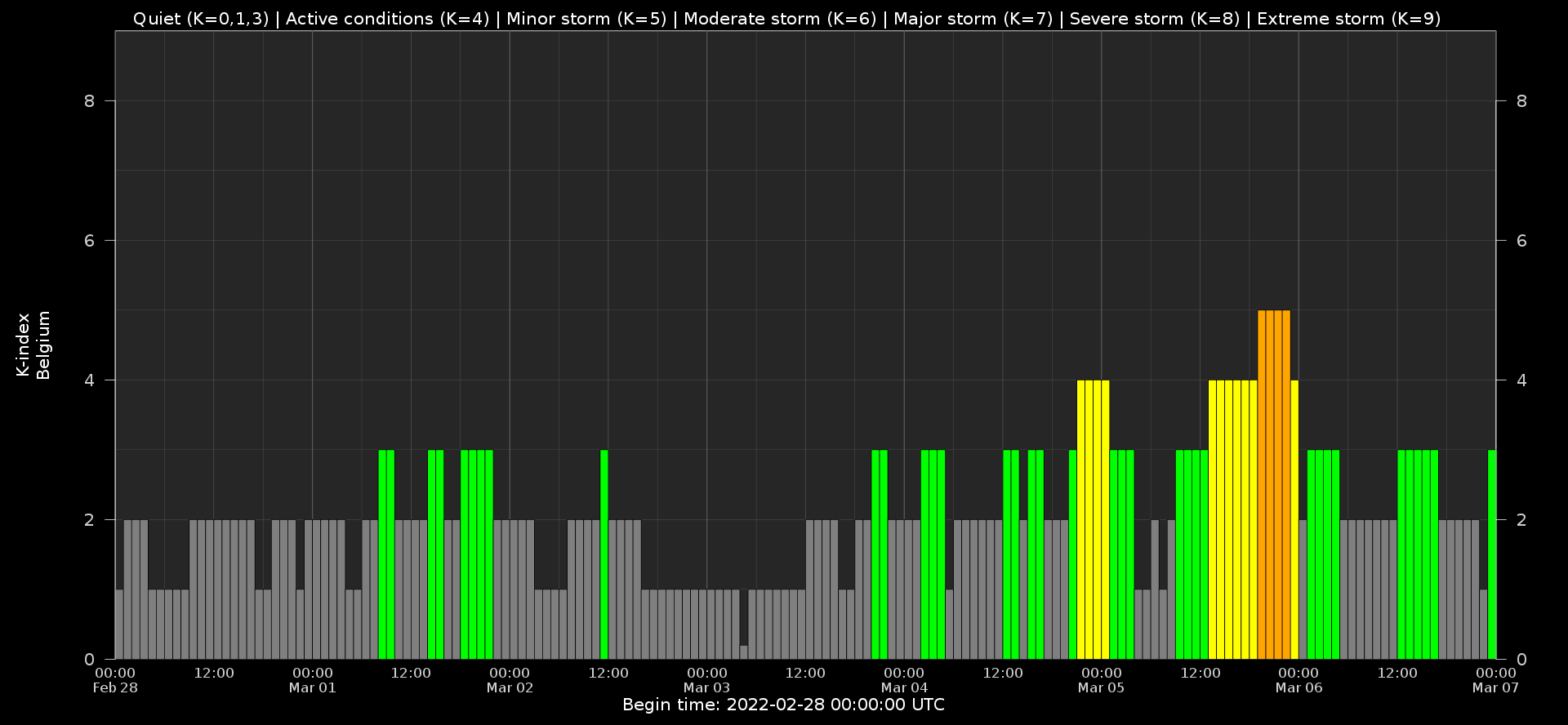The width and height of the screenshot is (1568, 725).
Task: Click the left y-axis tick label 8
Action: [x=89, y=100]
